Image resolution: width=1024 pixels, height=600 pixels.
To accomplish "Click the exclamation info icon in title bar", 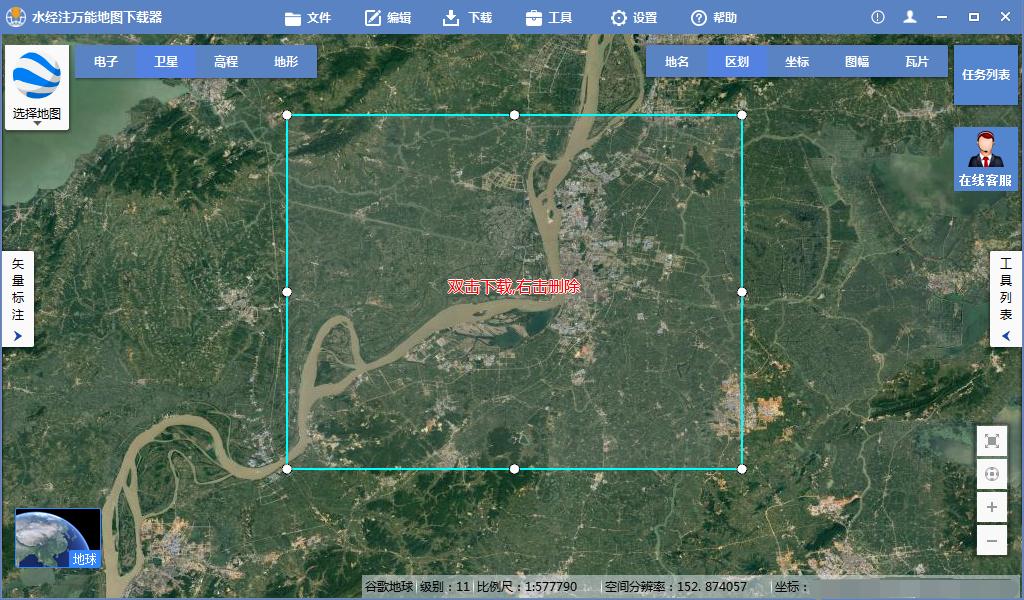I will (877, 17).
